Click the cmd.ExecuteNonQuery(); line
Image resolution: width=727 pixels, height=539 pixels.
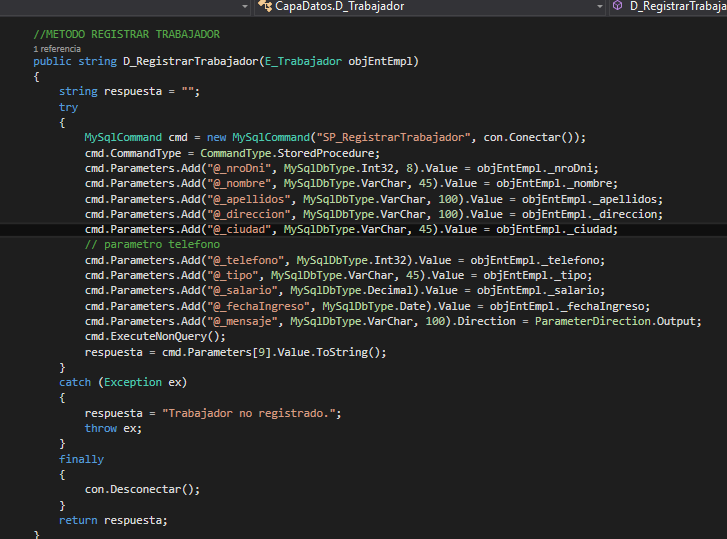(155, 336)
